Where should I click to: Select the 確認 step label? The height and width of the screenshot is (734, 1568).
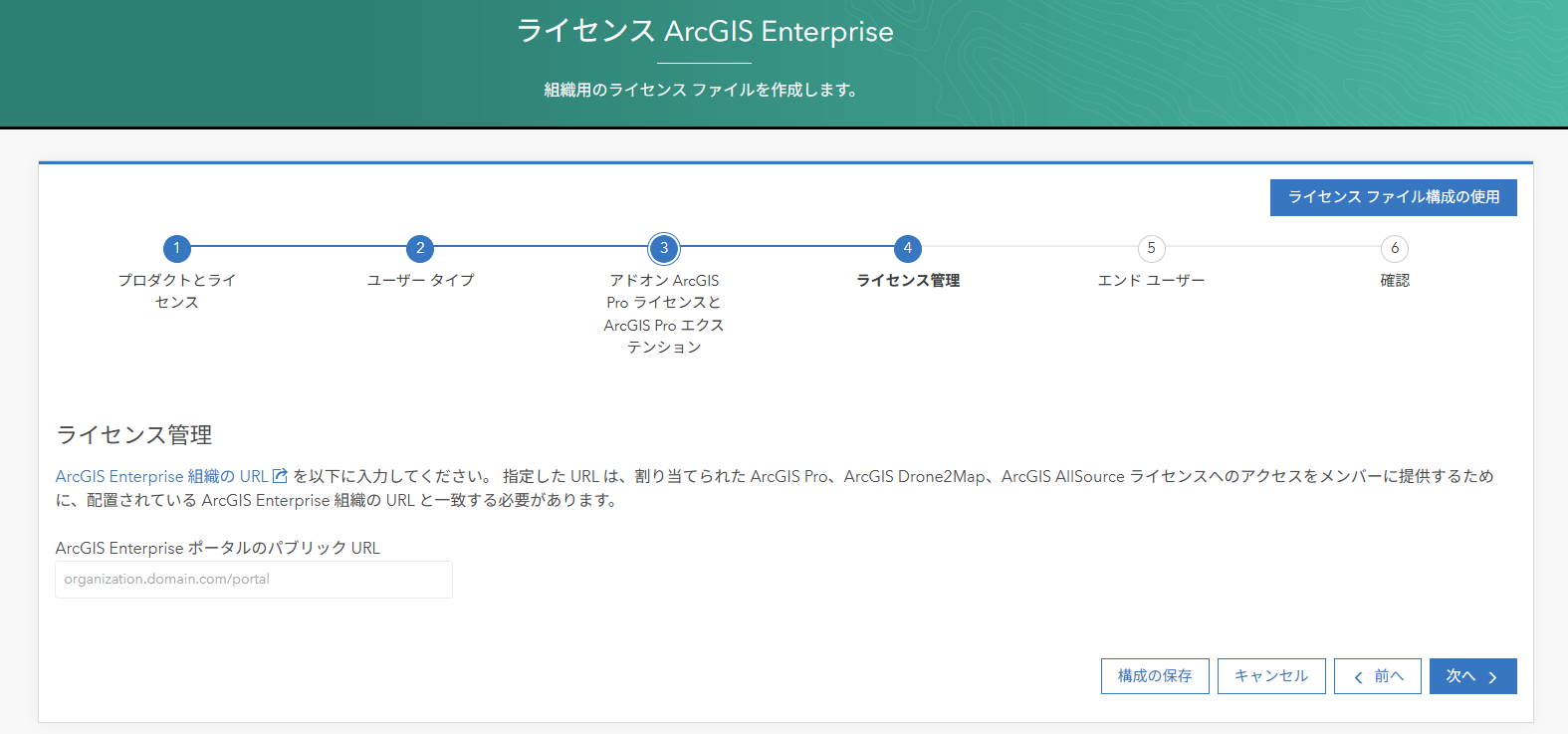[x=1394, y=281]
